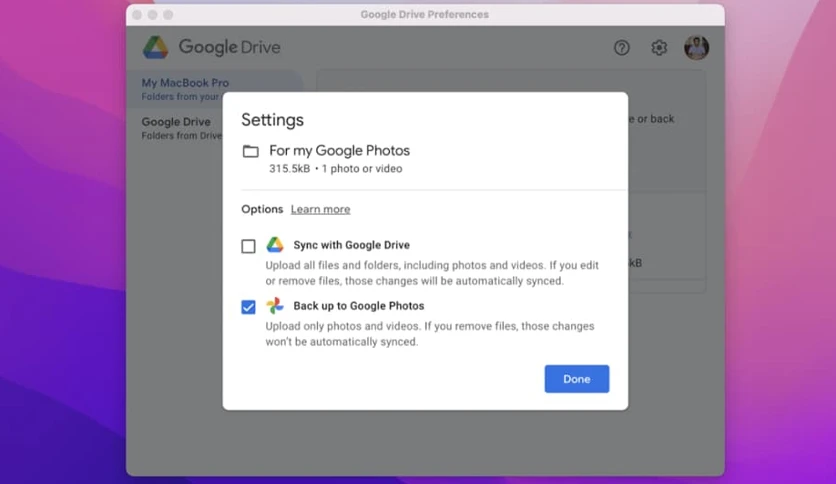The width and height of the screenshot is (836, 484).
Task: Open the Learn more link
Action: coord(320,209)
